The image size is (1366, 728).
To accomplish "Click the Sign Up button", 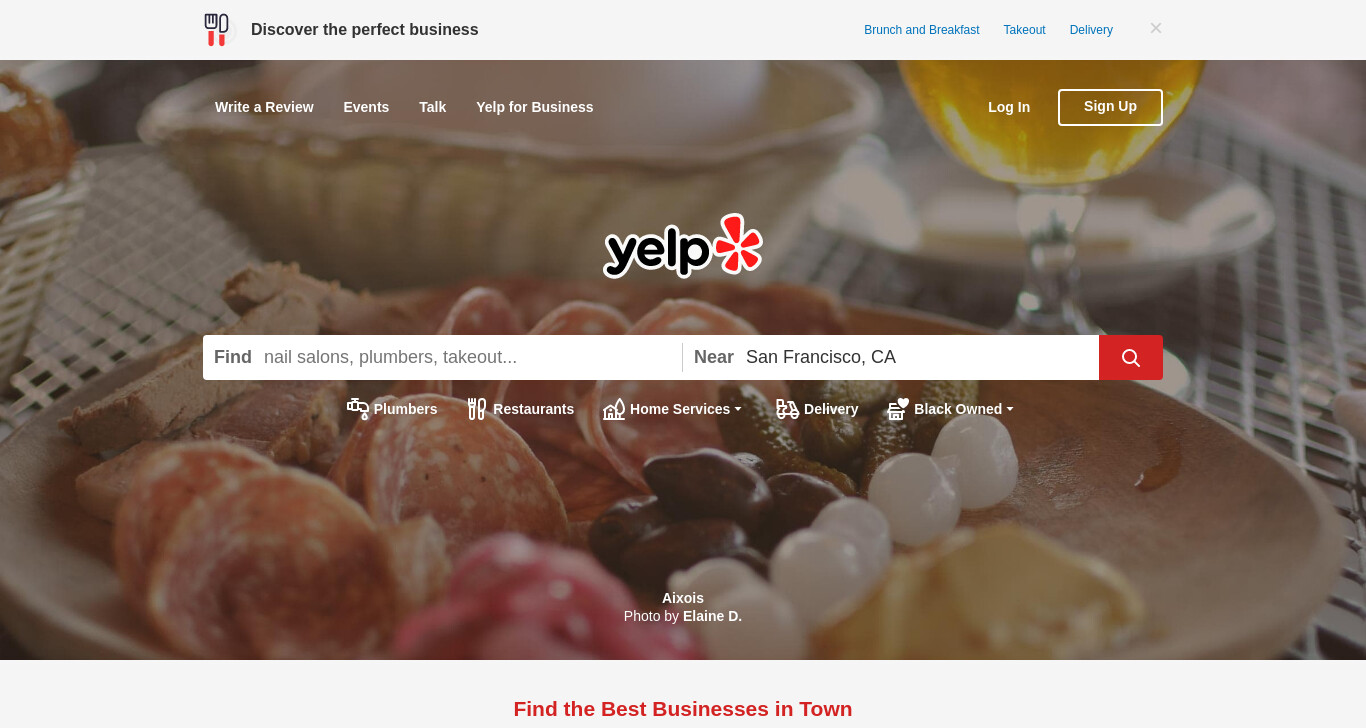I will 1110,107.
